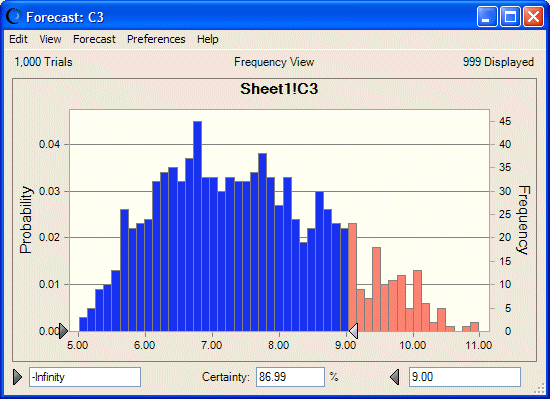This screenshot has height=399, width=550.
Task: Click the dark triangle beside the 9.00 field
Action: [395, 377]
